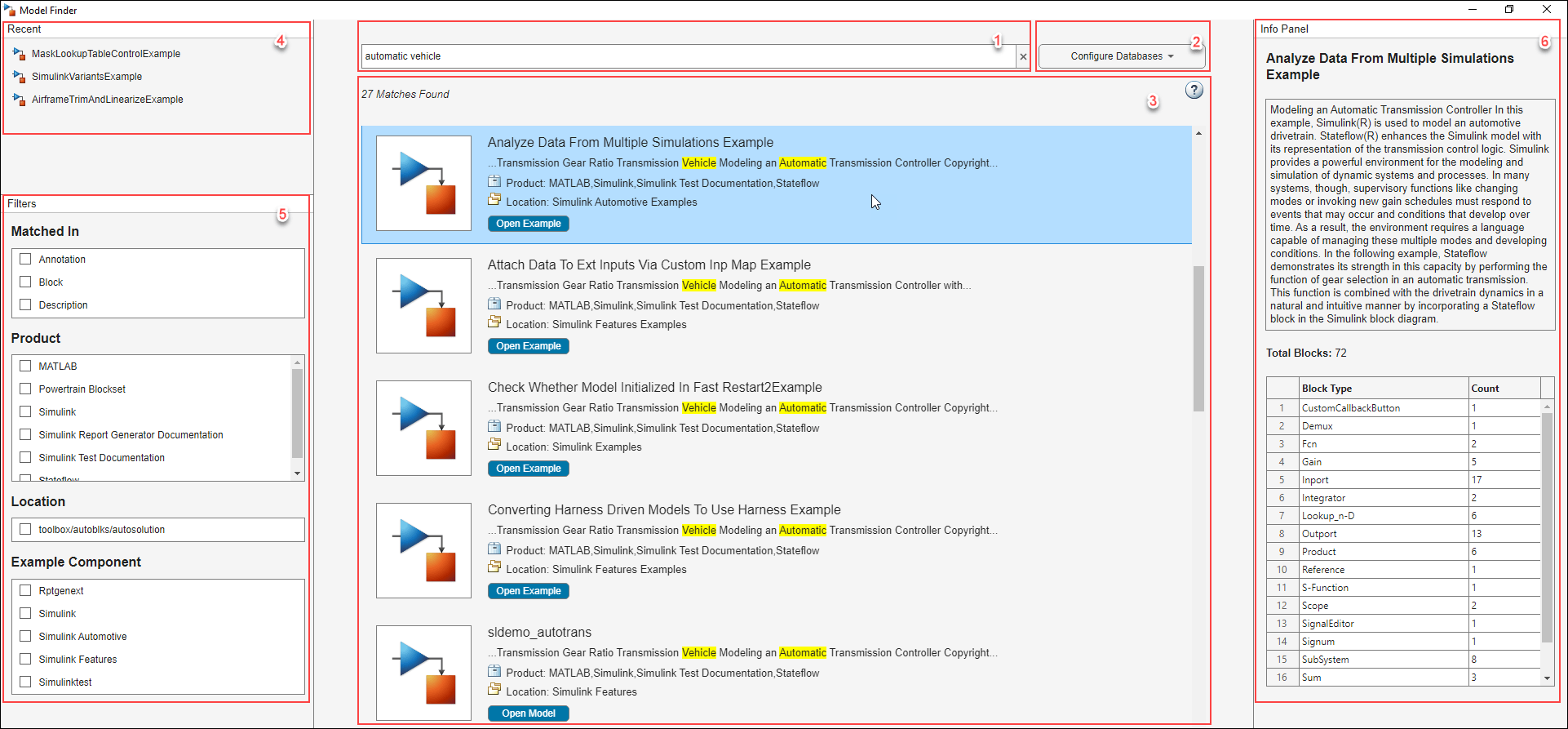Viewport: 1568px width, 729px height.
Task: Click product icon in Analyze Data result
Action: 494,182
